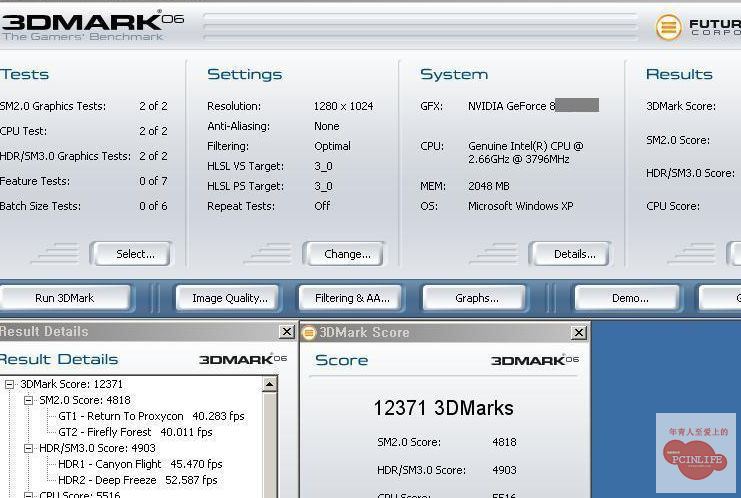
Task: Click the Futuremark logo icon
Action: tap(668, 27)
